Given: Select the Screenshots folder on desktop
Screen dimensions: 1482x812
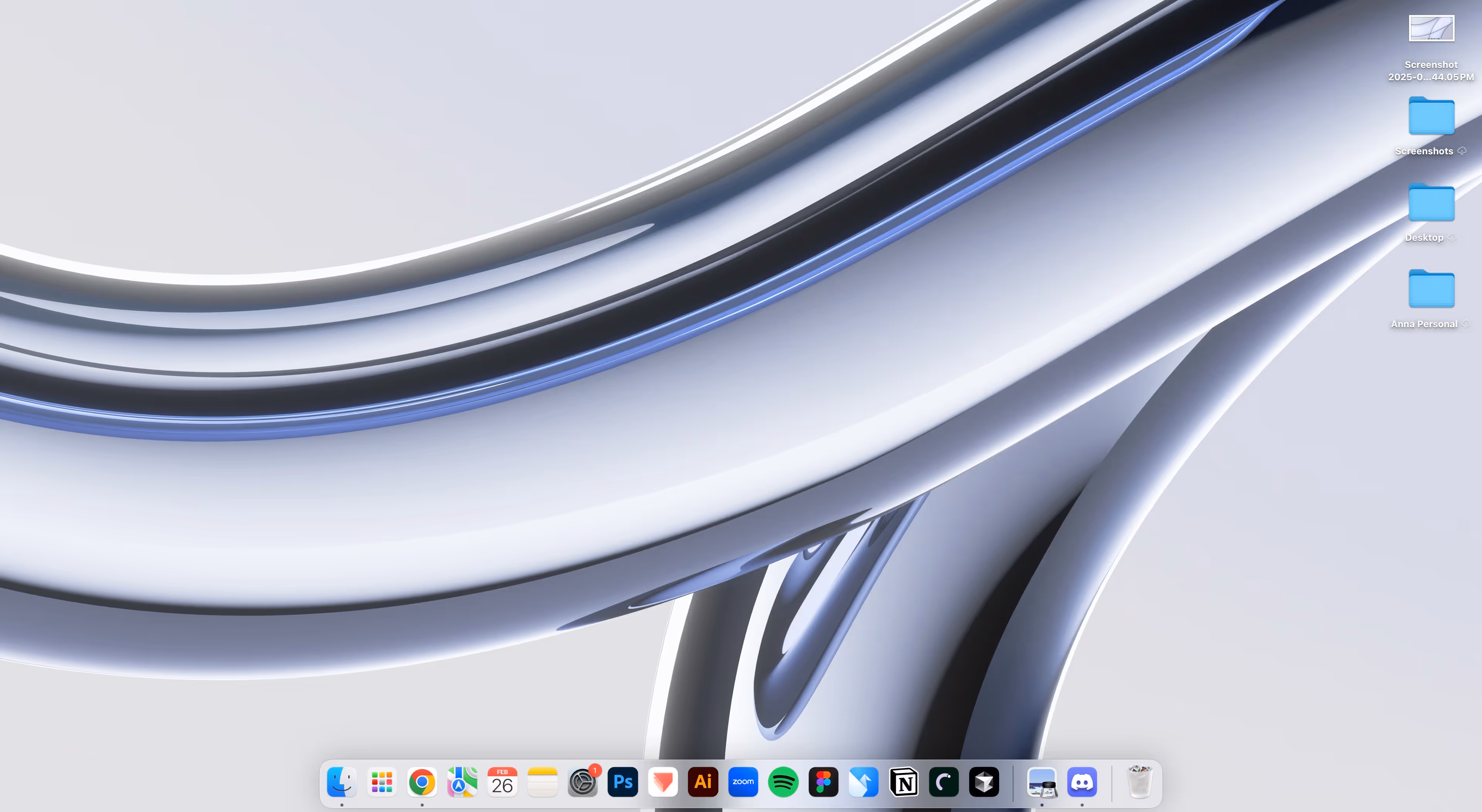Looking at the screenshot, I should (x=1431, y=116).
